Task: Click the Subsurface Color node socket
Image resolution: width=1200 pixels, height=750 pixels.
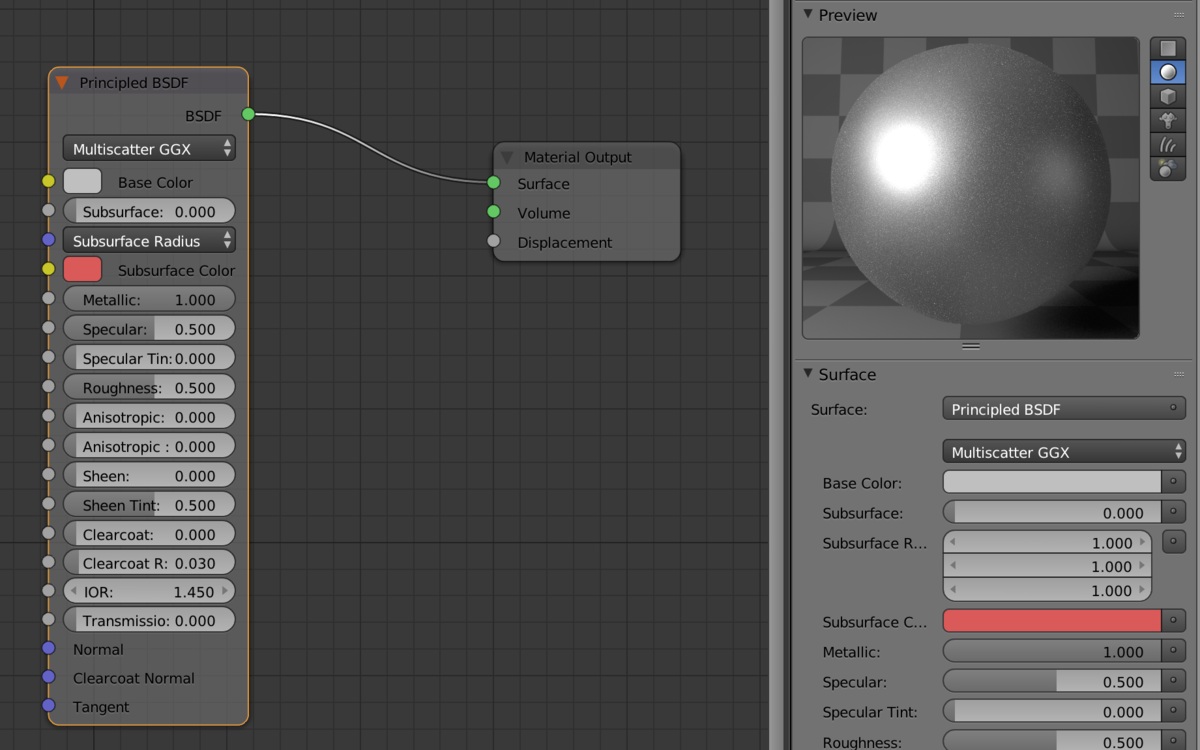Action: point(48,269)
